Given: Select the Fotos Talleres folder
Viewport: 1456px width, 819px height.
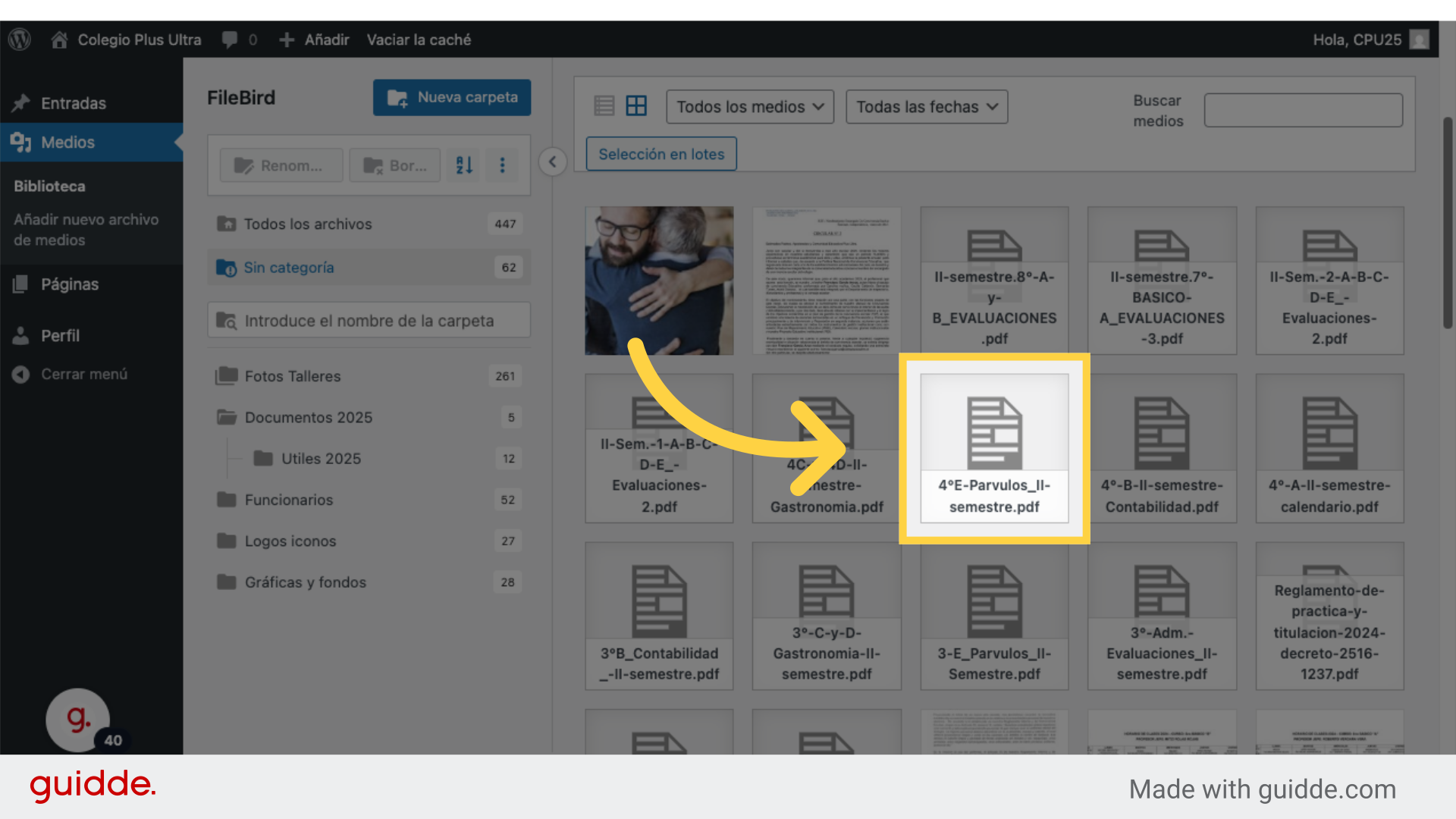Looking at the screenshot, I should click(x=292, y=376).
